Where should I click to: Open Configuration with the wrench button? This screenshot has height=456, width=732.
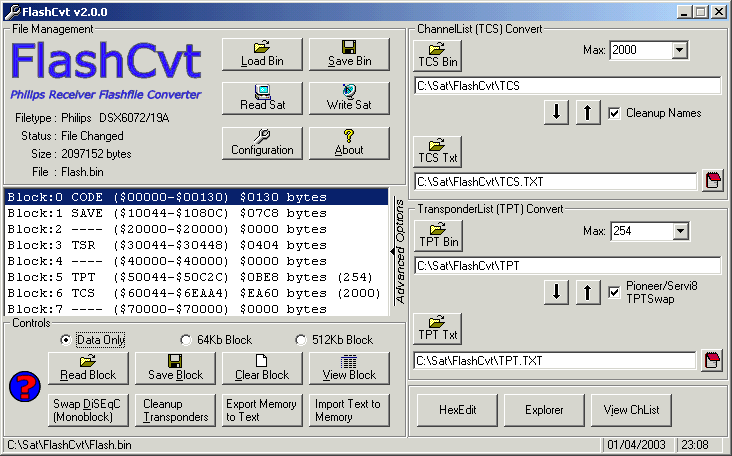tap(262, 143)
